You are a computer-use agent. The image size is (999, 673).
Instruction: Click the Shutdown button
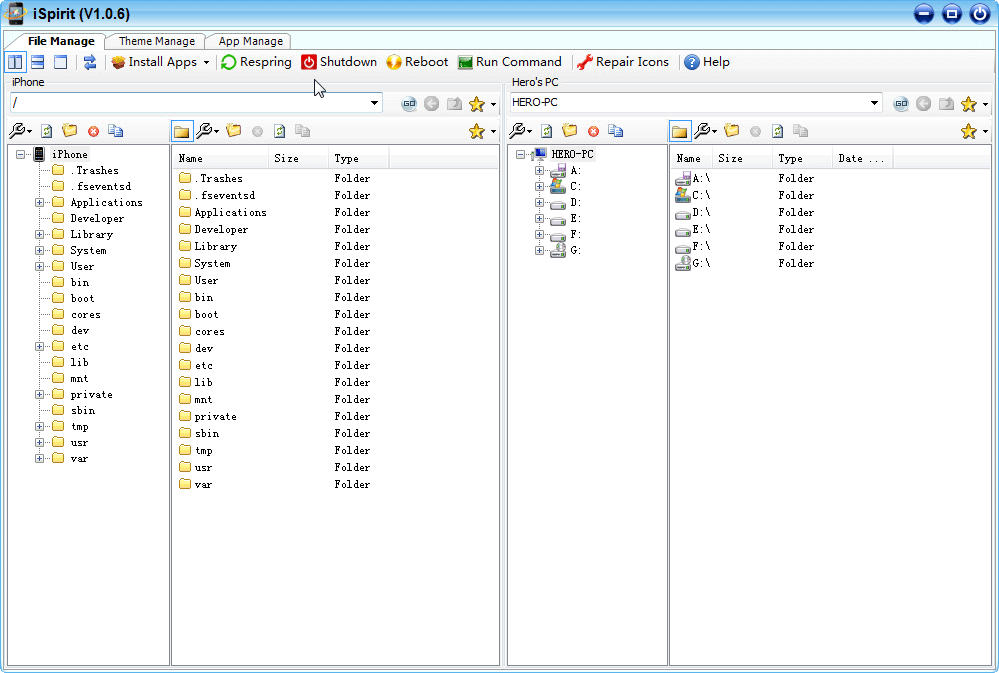coord(339,62)
